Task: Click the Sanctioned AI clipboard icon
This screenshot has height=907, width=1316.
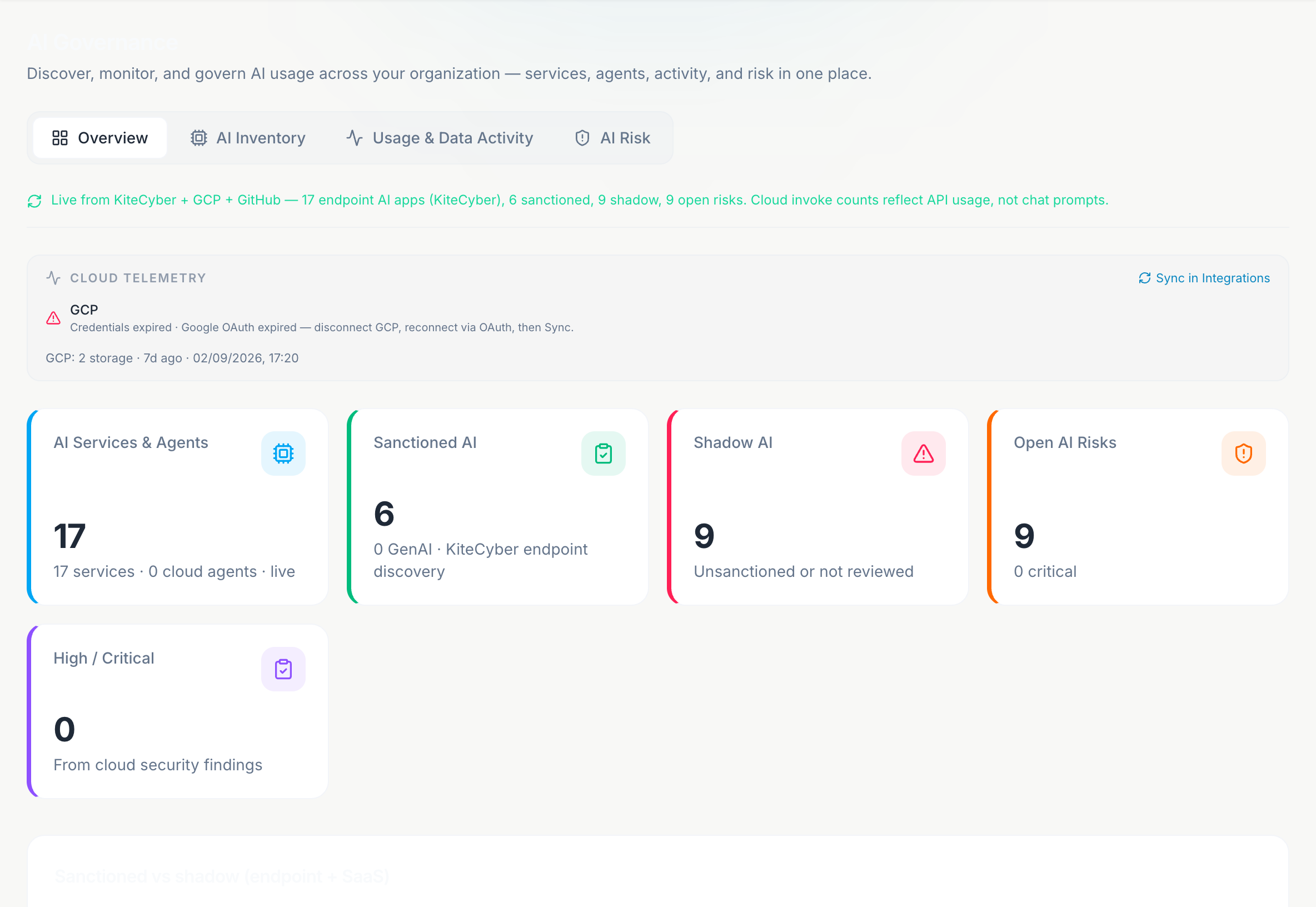Action: [604, 453]
